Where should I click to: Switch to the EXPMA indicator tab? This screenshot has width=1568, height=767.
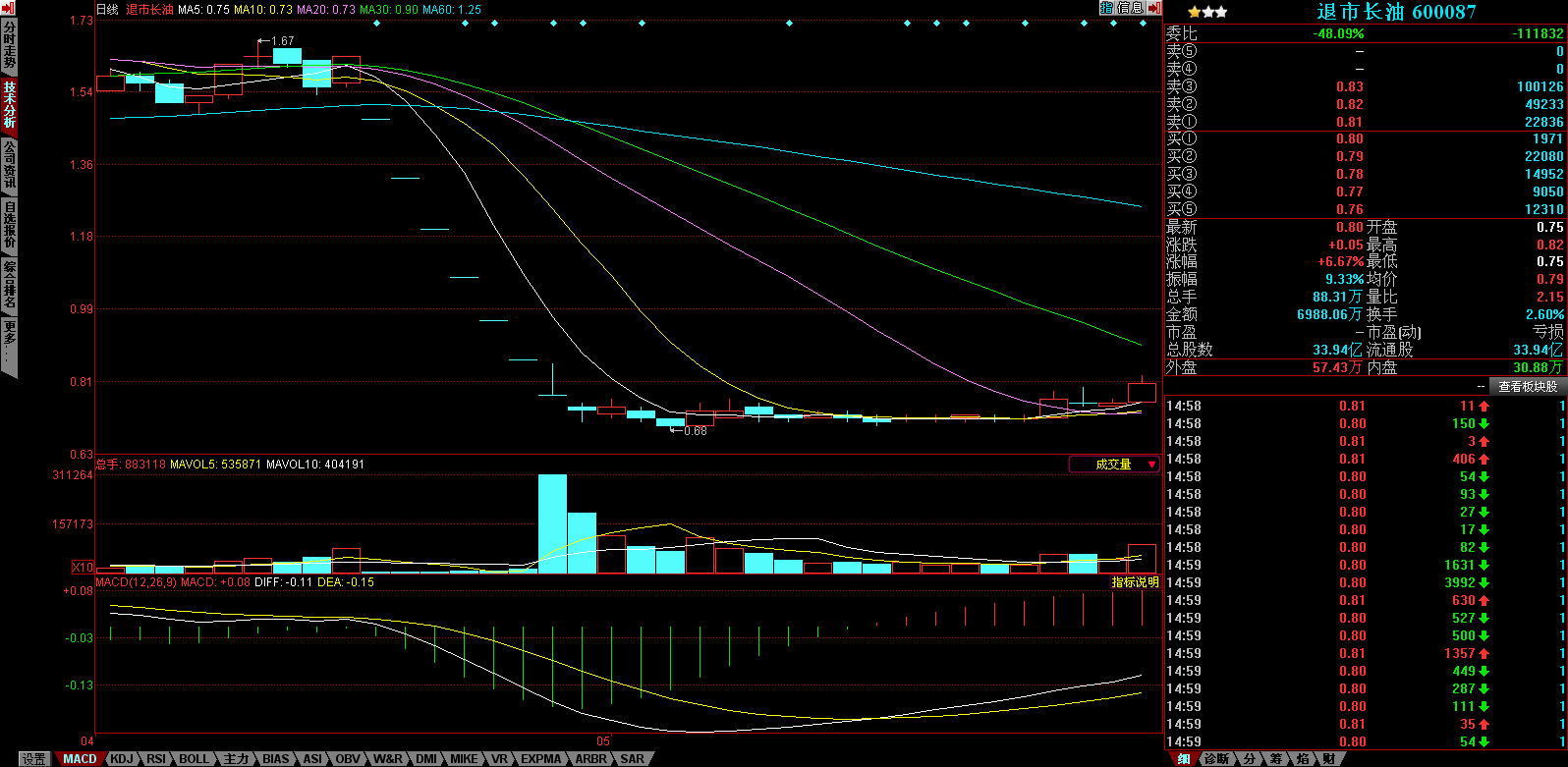tap(540, 759)
